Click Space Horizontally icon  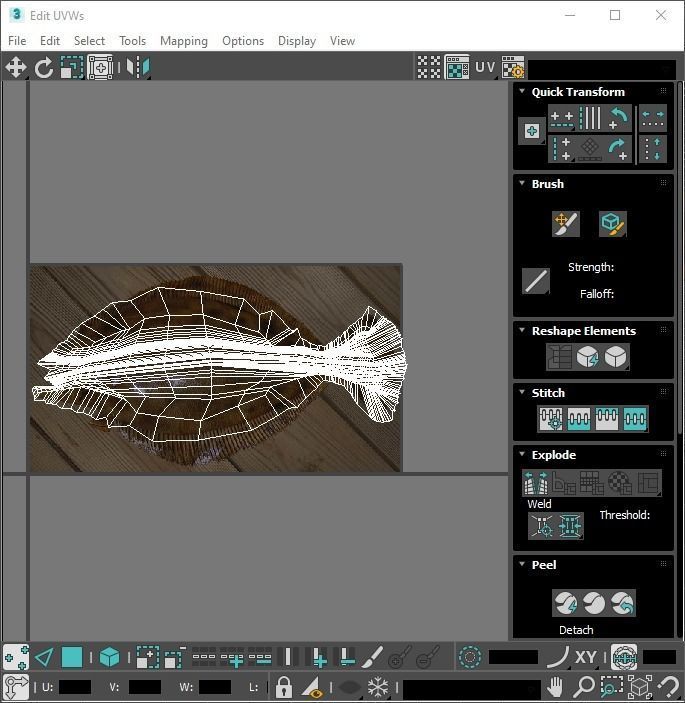[653, 118]
